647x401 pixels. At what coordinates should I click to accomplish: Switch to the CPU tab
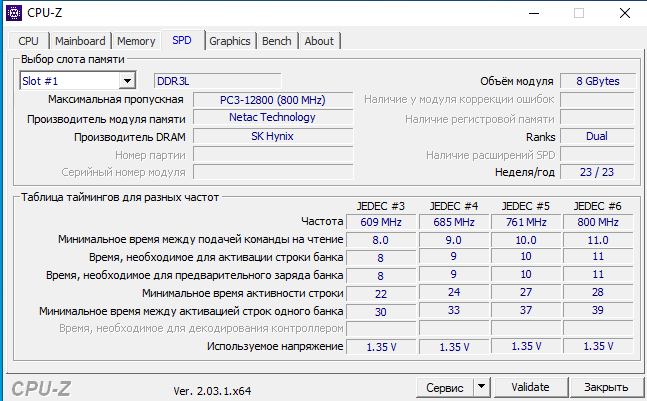(29, 41)
